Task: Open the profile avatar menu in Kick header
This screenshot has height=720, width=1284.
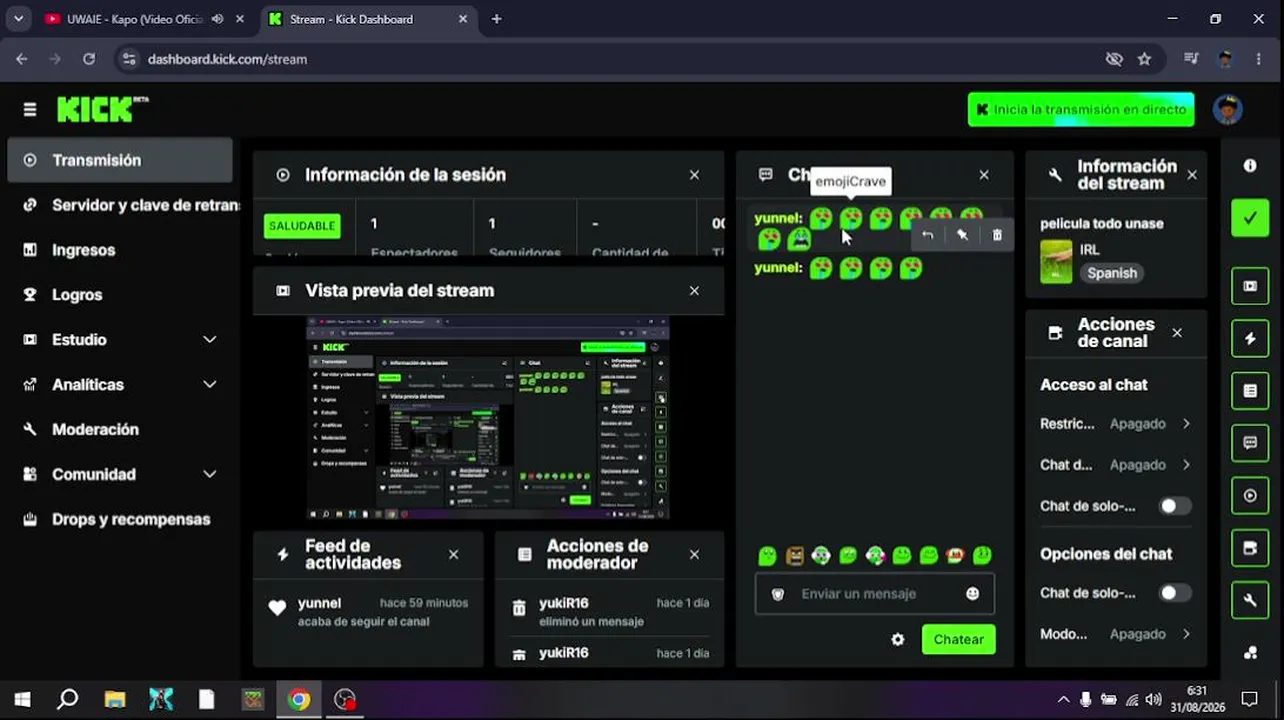Action: pos(1227,110)
